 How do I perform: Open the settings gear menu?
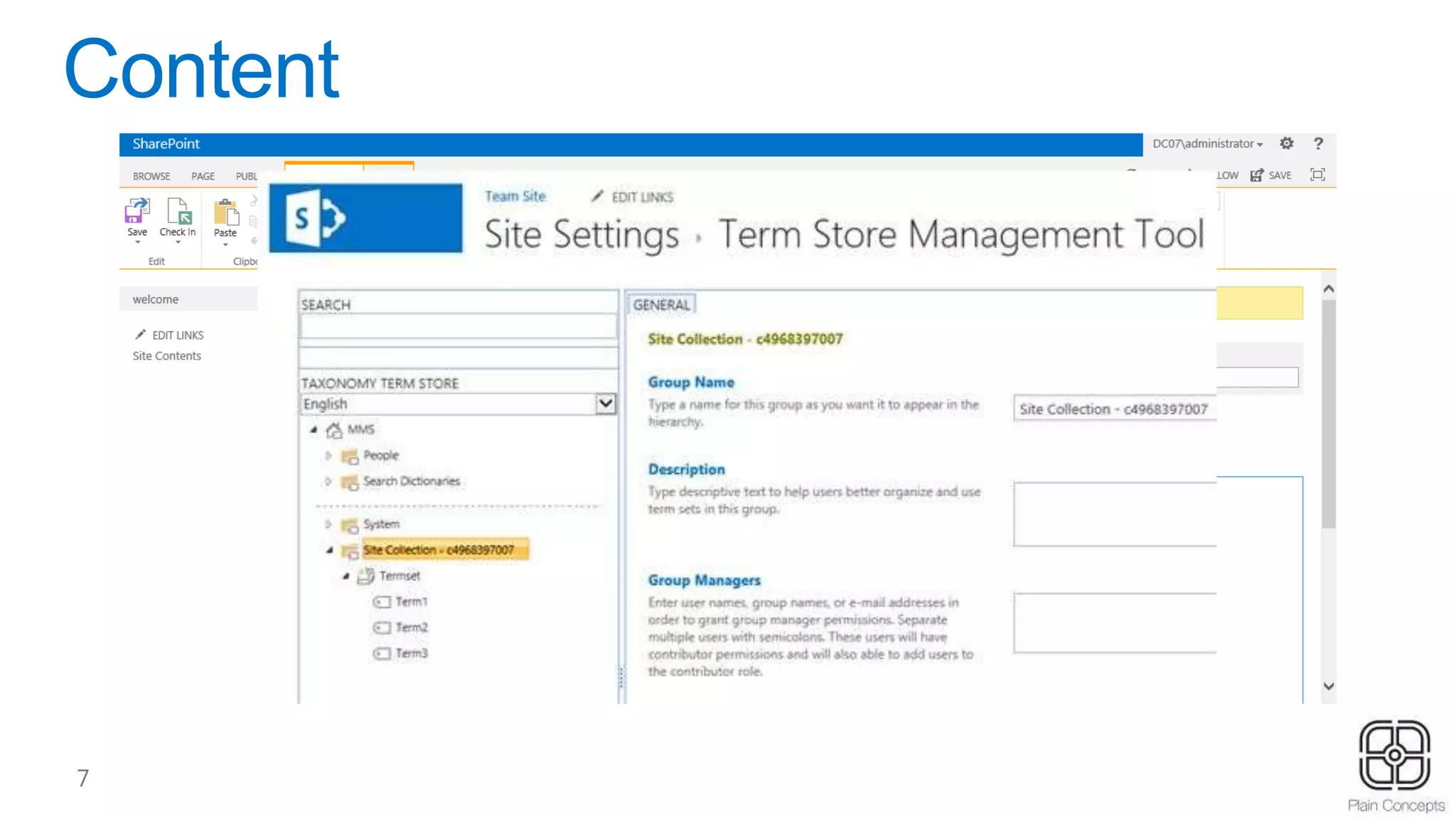point(1287,144)
